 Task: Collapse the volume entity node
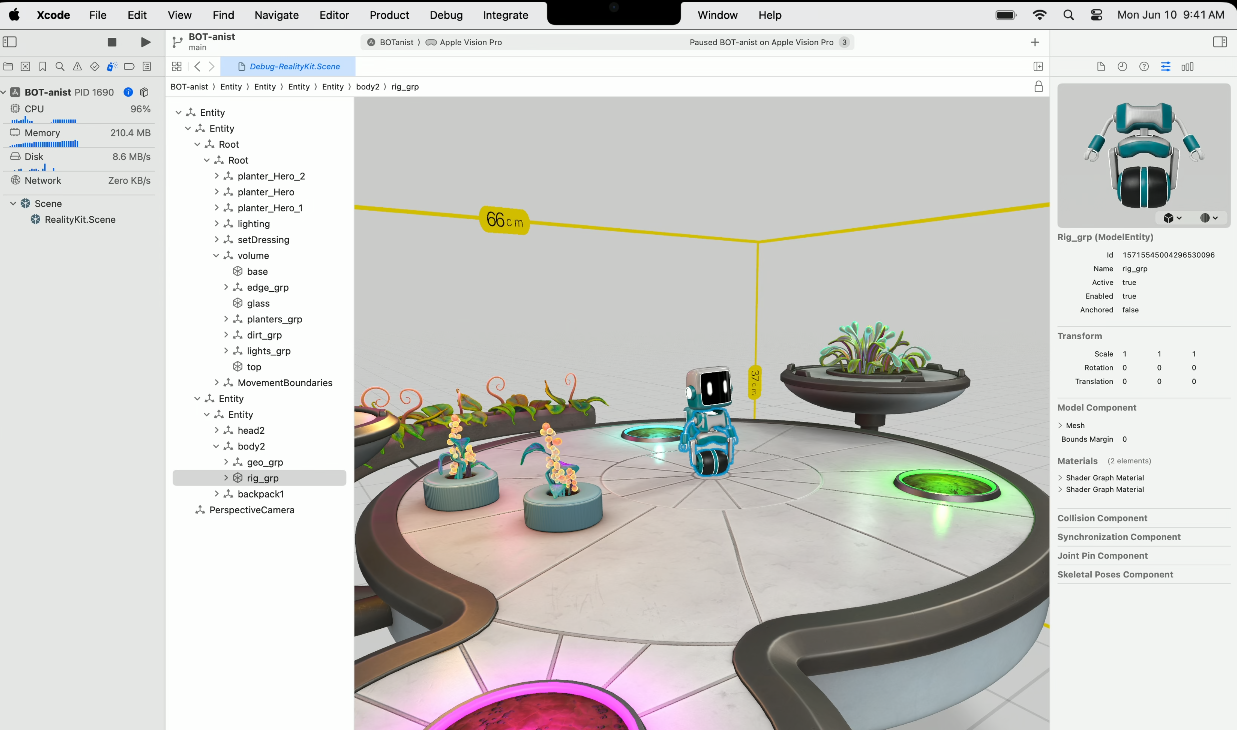pos(216,256)
